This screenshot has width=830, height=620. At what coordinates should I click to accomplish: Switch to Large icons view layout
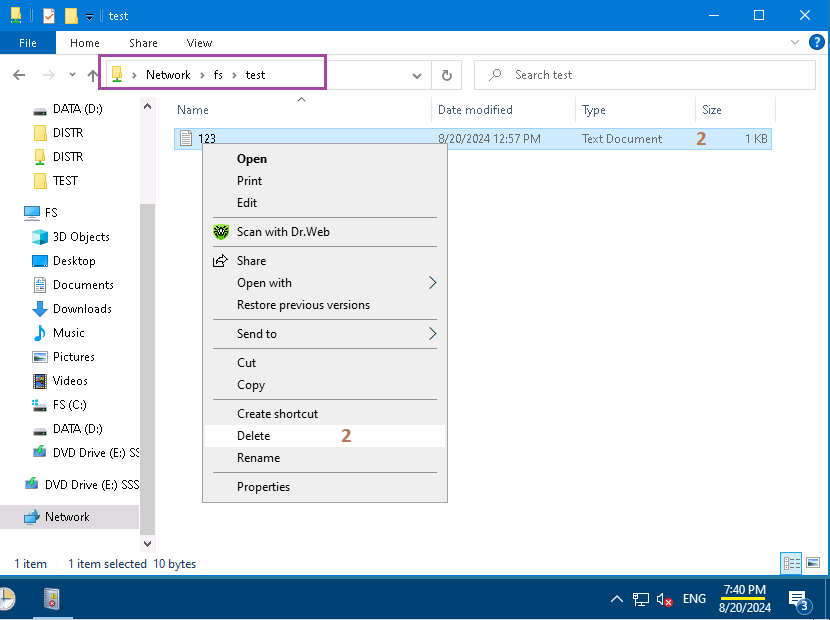pyautogui.click(x=813, y=563)
